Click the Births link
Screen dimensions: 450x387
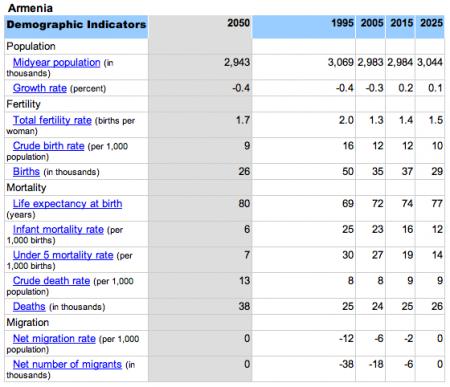click(x=26, y=171)
